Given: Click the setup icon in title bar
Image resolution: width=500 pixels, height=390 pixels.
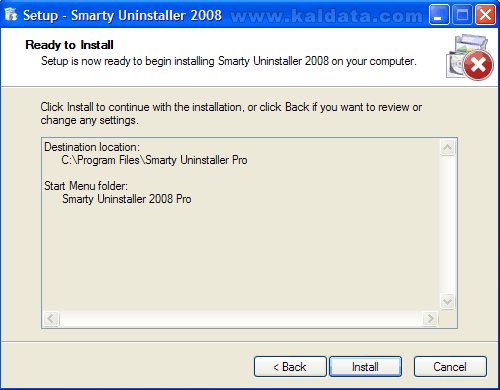Looking at the screenshot, I should coord(11,14).
